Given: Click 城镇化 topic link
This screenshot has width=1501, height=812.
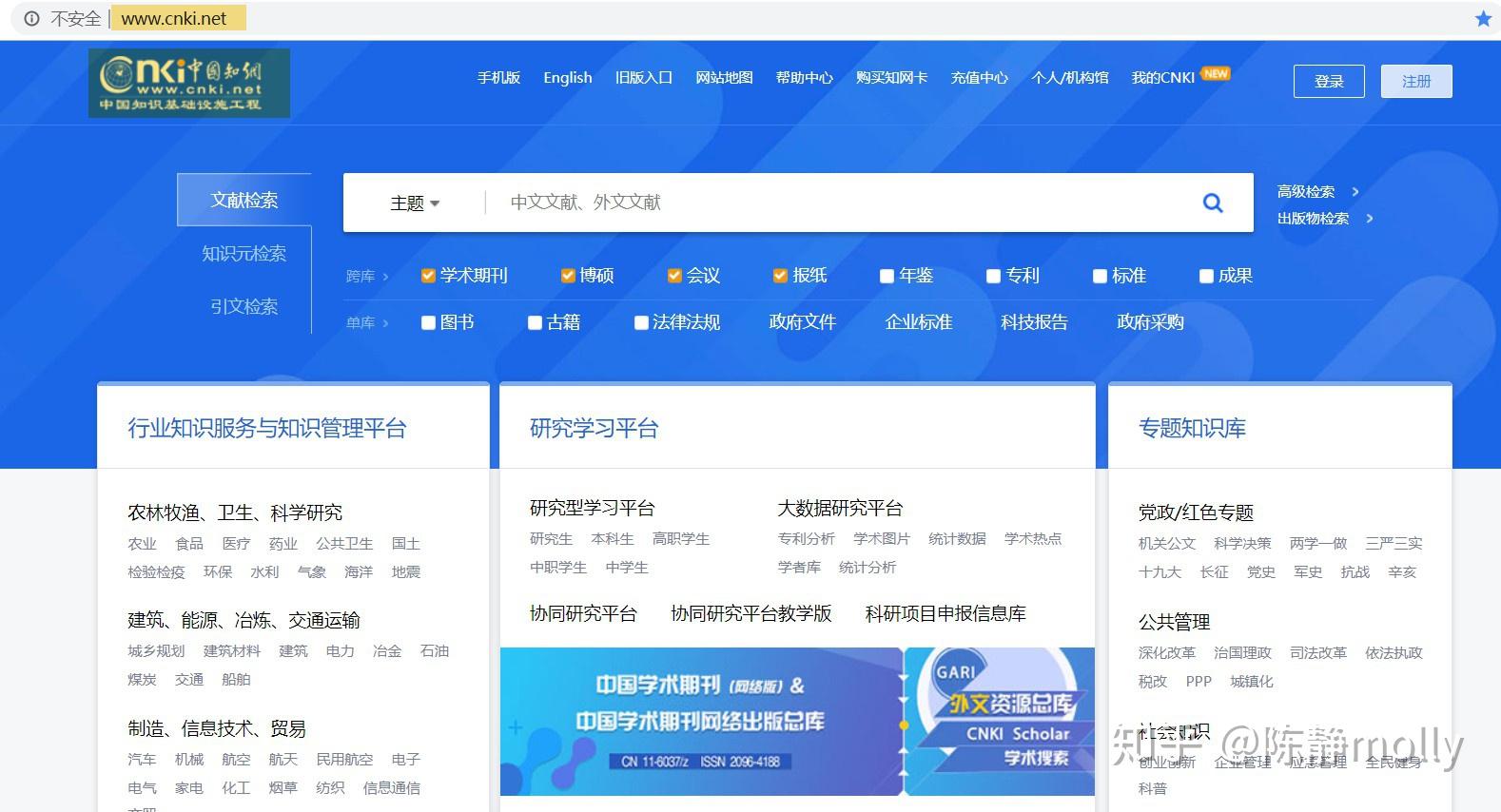Looking at the screenshot, I should pyautogui.click(x=1251, y=682).
